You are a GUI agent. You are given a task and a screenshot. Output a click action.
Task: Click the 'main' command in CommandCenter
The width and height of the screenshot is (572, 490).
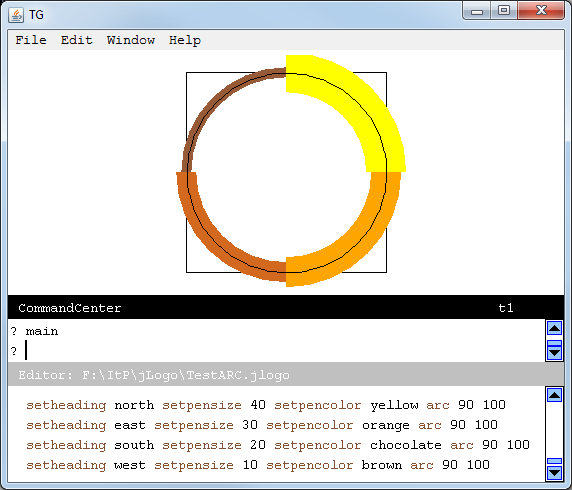tap(42, 331)
